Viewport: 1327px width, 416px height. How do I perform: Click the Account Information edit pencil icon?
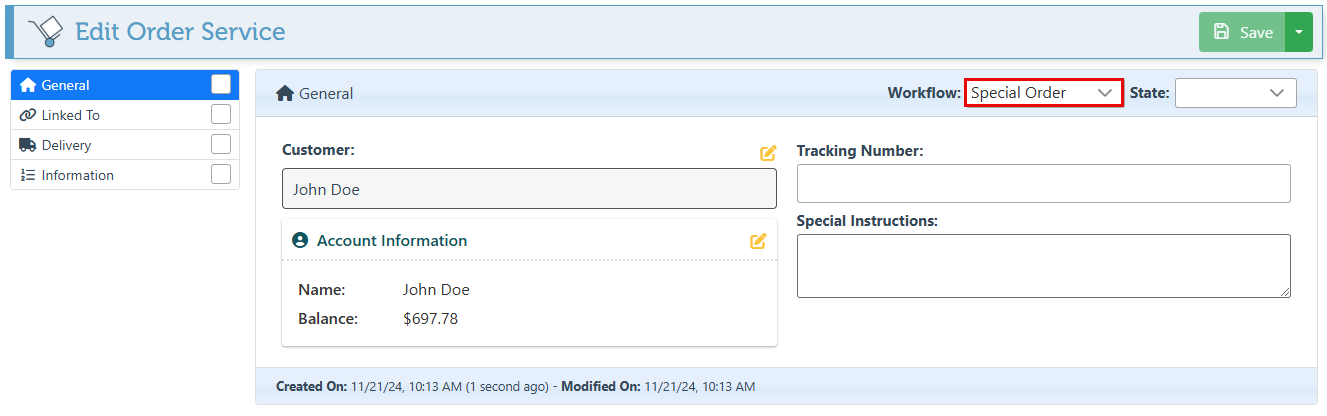758,241
